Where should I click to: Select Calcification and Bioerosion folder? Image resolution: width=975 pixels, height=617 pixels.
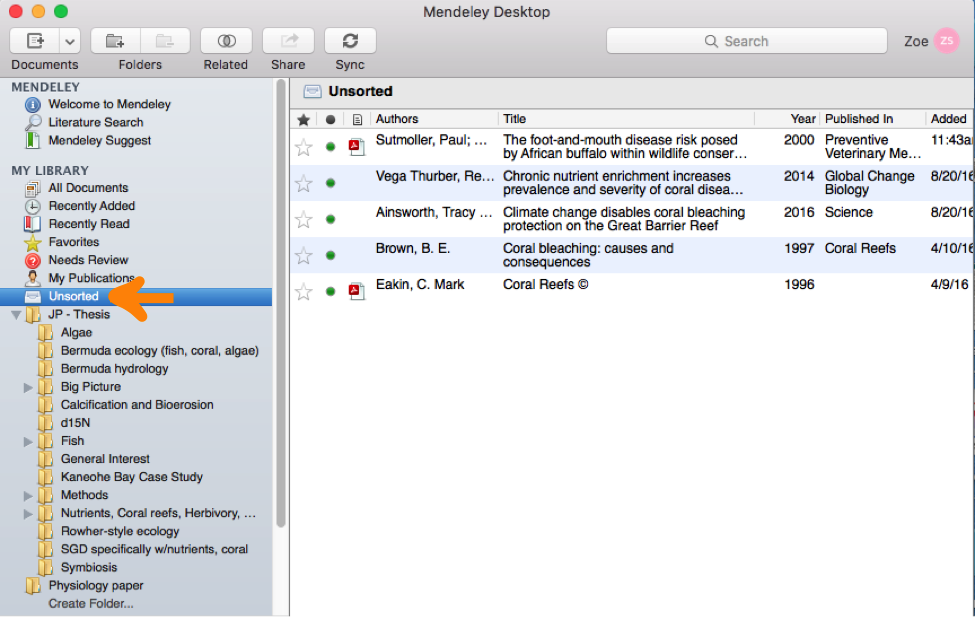[137, 405]
